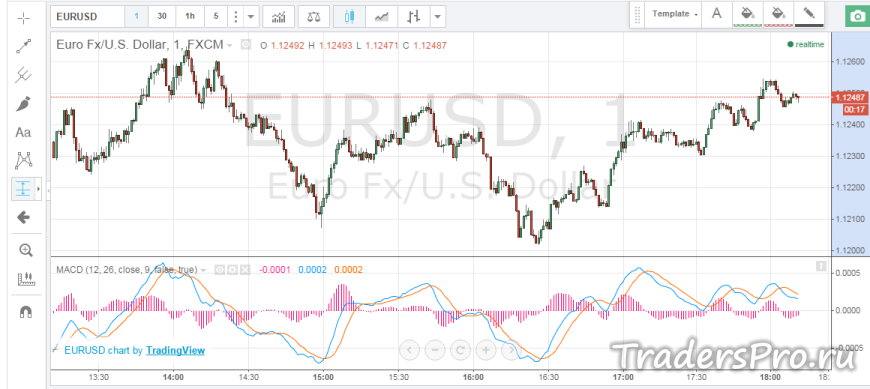This screenshot has width=870, height=389.
Task: Click the 1.12300 price axis label
Action: click(849, 156)
